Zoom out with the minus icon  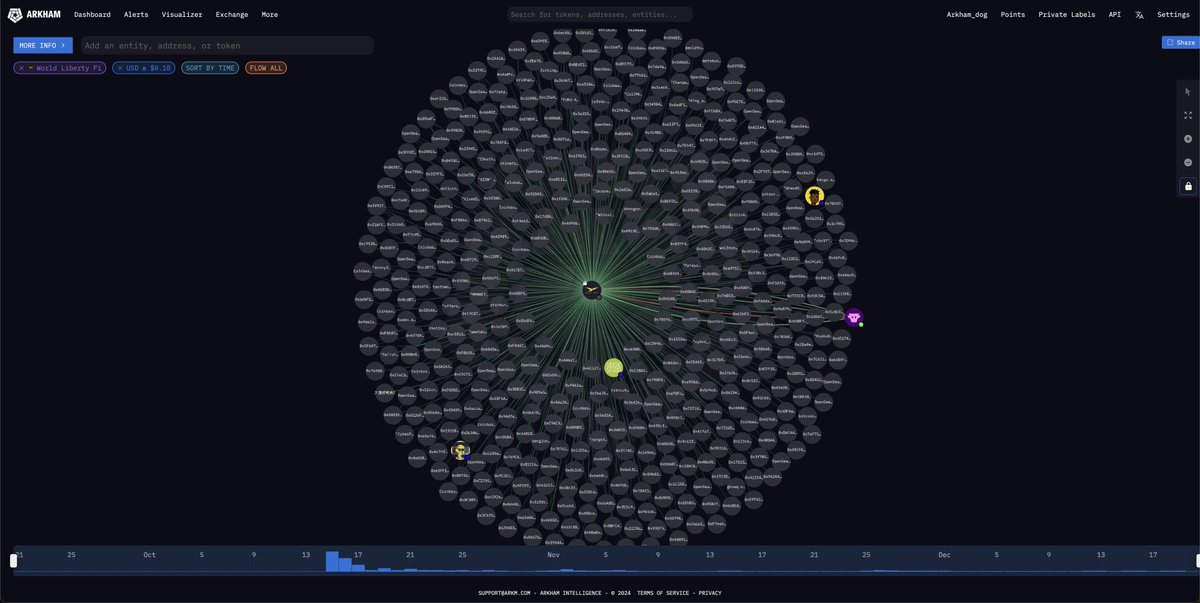pyautogui.click(x=1188, y=162)
